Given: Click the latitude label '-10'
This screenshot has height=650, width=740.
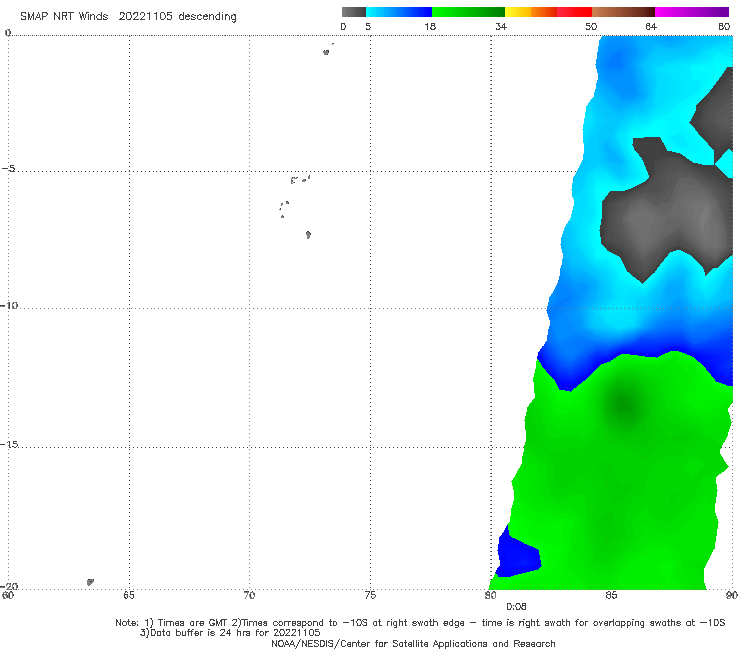Looking at the screenshot, I should pos(9,305).
